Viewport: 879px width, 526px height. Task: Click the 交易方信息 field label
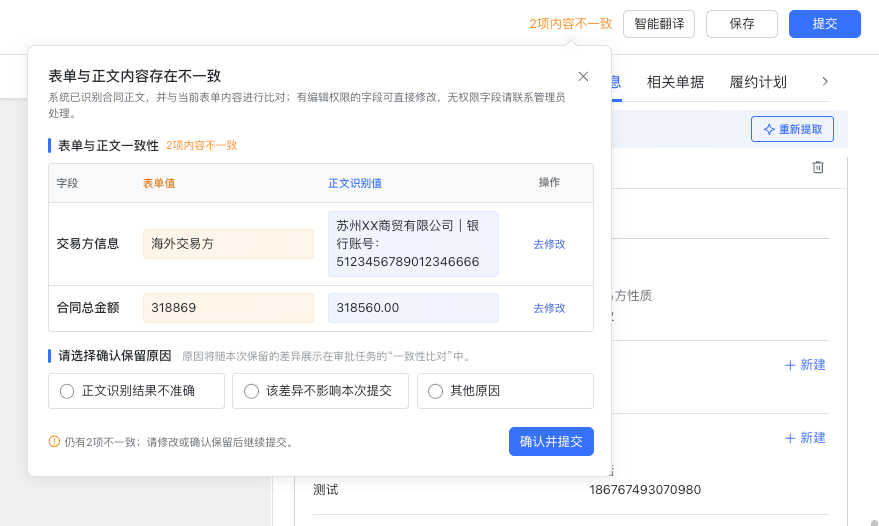pos(87,243)
